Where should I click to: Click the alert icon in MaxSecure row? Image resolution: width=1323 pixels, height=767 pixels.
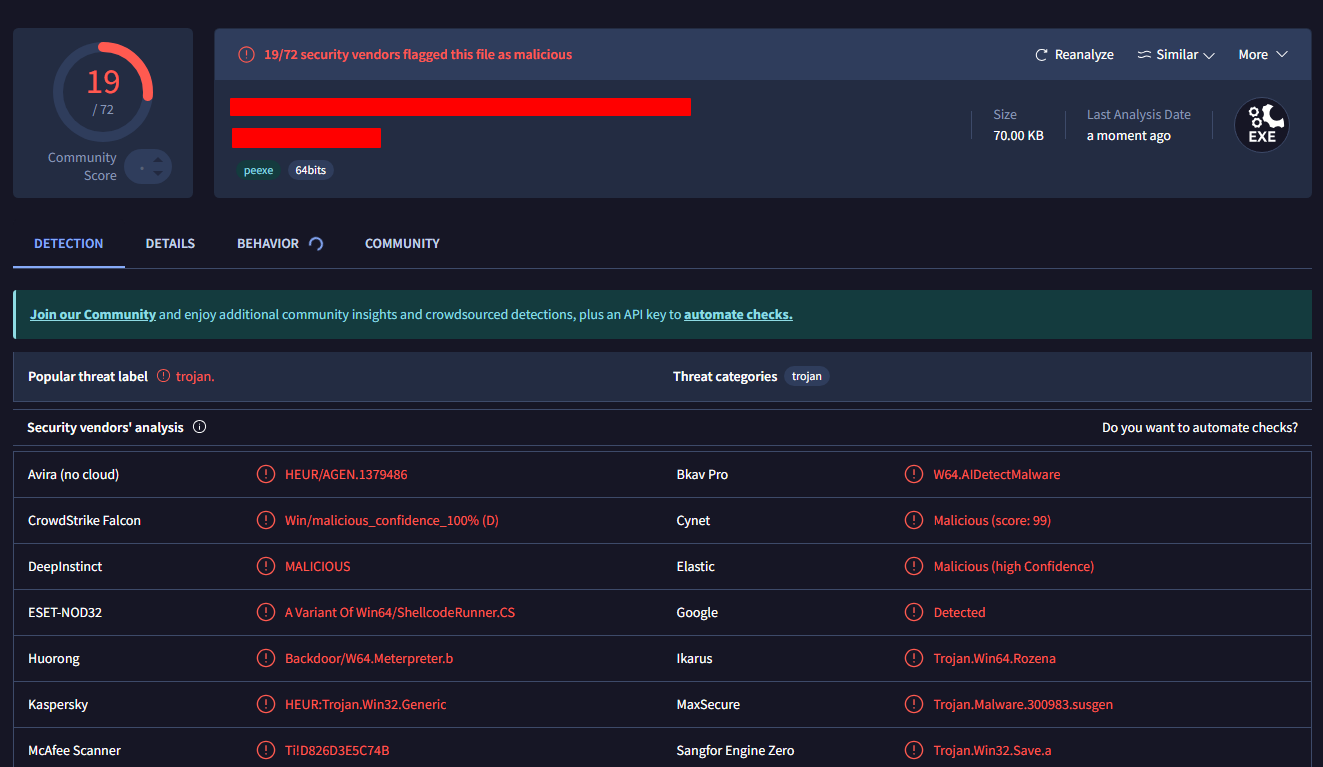tap(914, 704)
